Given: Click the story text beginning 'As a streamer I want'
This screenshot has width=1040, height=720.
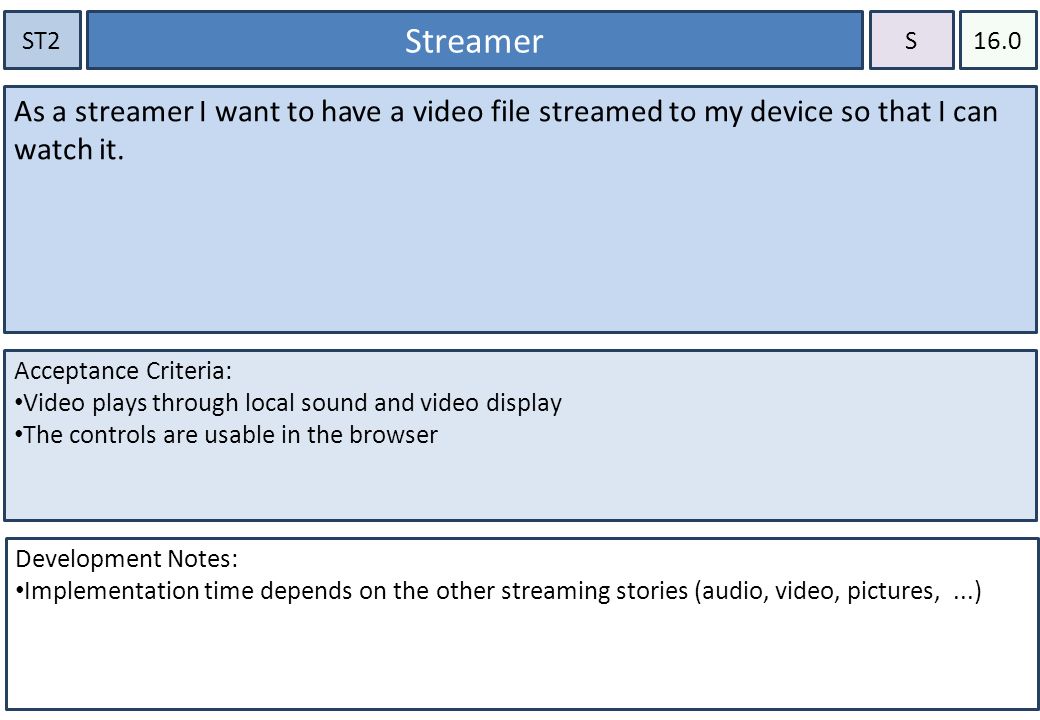Looking at the screenshot, I should click(506, 131).
